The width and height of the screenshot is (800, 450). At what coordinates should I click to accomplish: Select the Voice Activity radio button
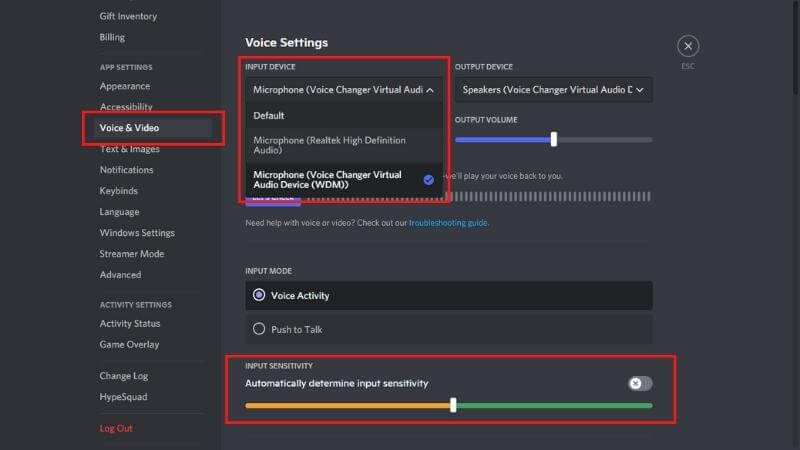pos(259,295)
